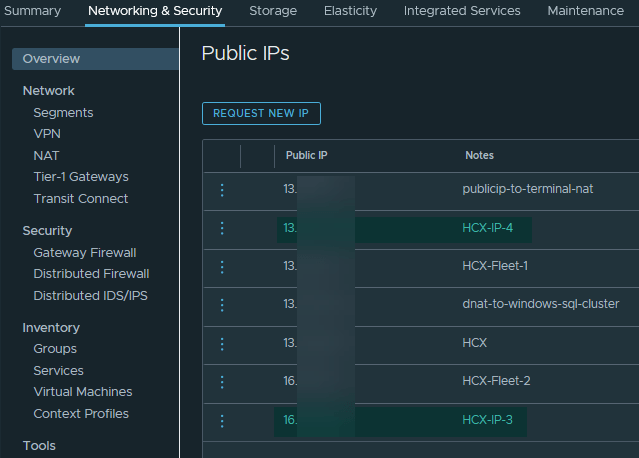Open the Elasticity tab

click(350, 11)
